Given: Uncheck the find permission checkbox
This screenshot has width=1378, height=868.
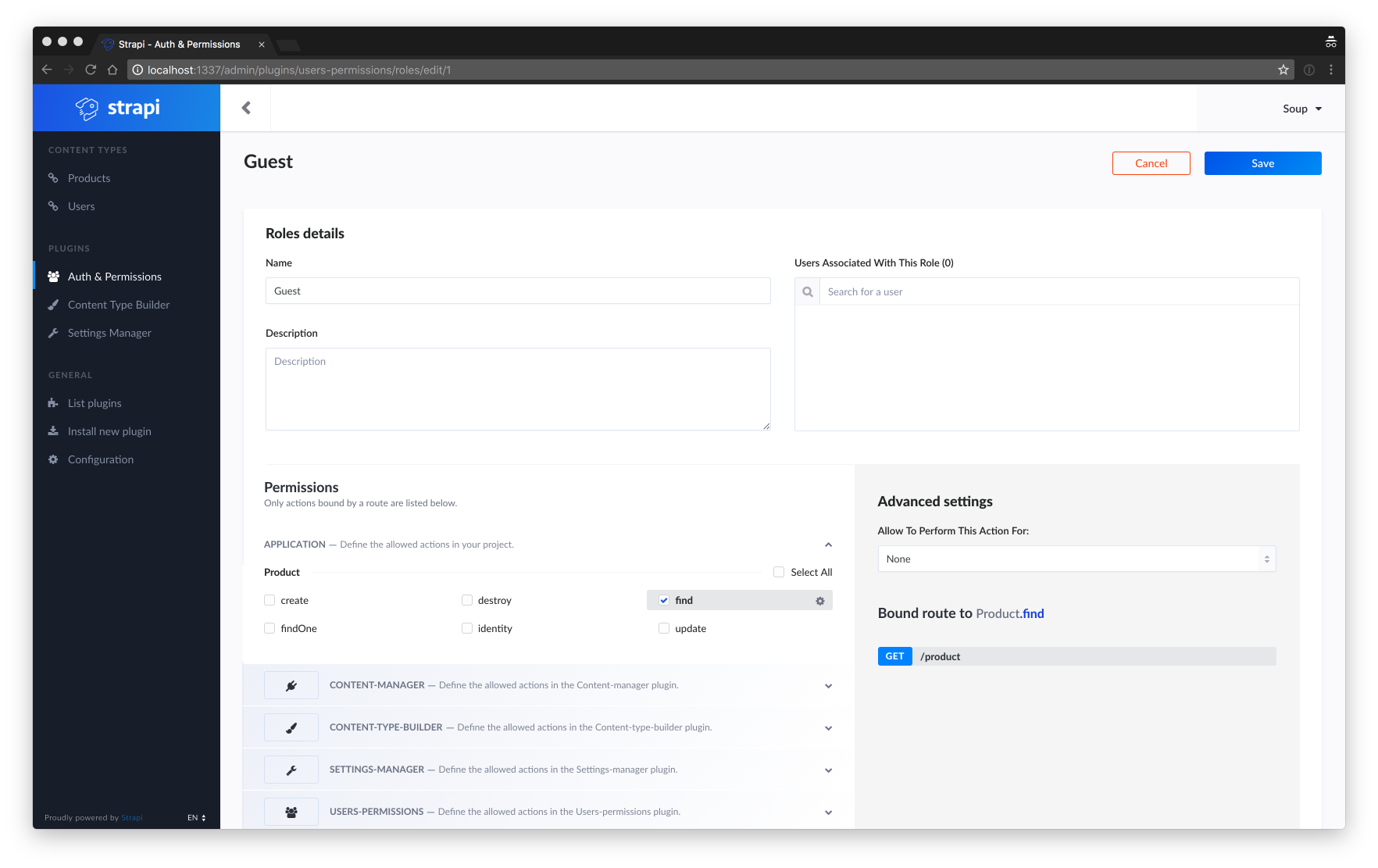Looking at the screenshot, I should pyautogui.click(x=664, y=600).
